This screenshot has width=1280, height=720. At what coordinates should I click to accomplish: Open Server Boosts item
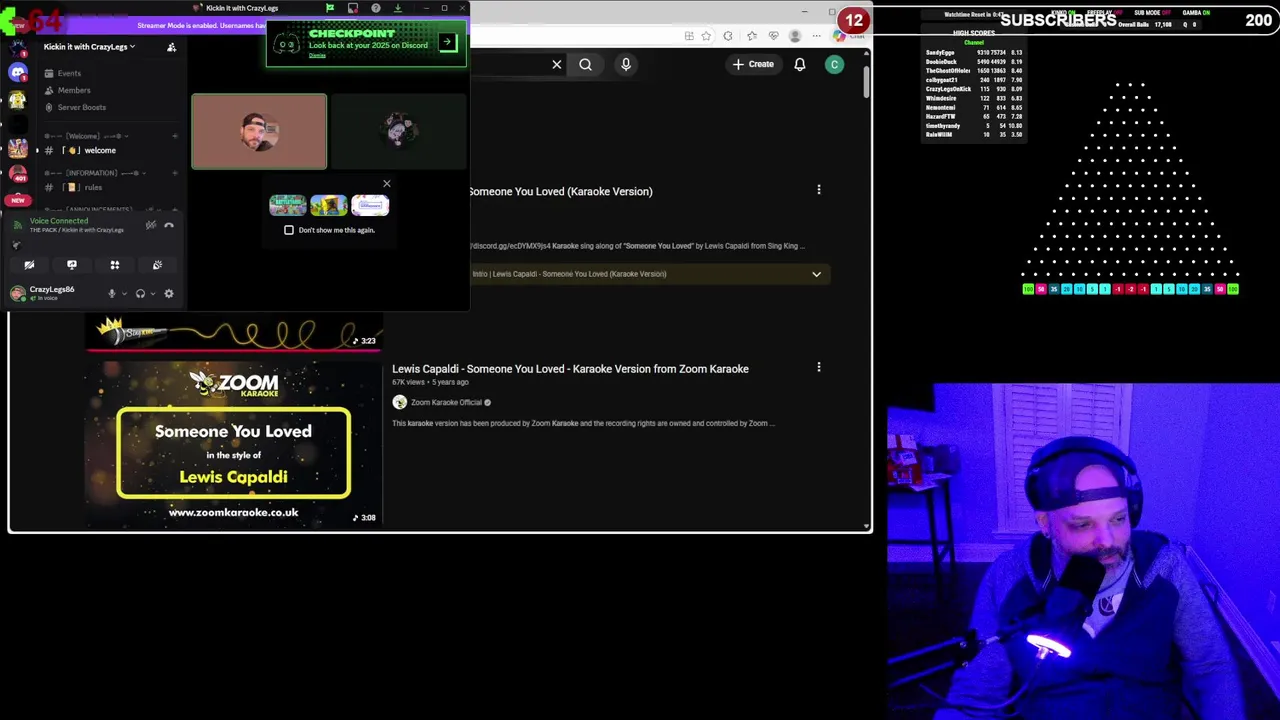(81, 107)
